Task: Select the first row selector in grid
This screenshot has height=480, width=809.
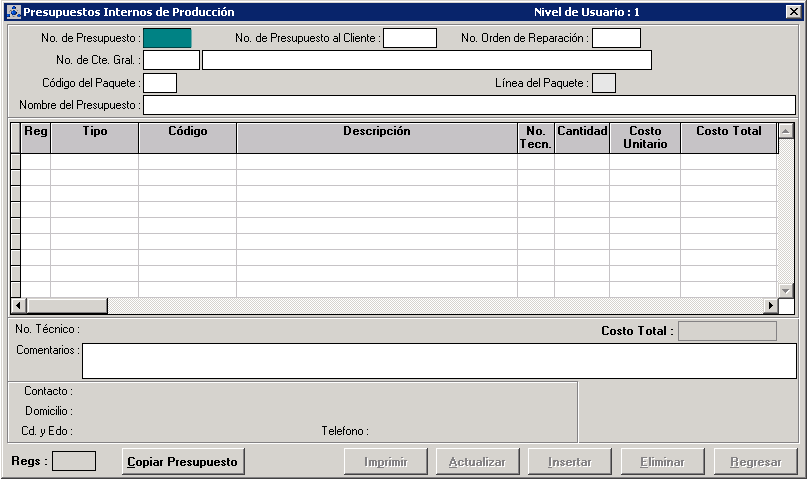Action: pos(15,162)
